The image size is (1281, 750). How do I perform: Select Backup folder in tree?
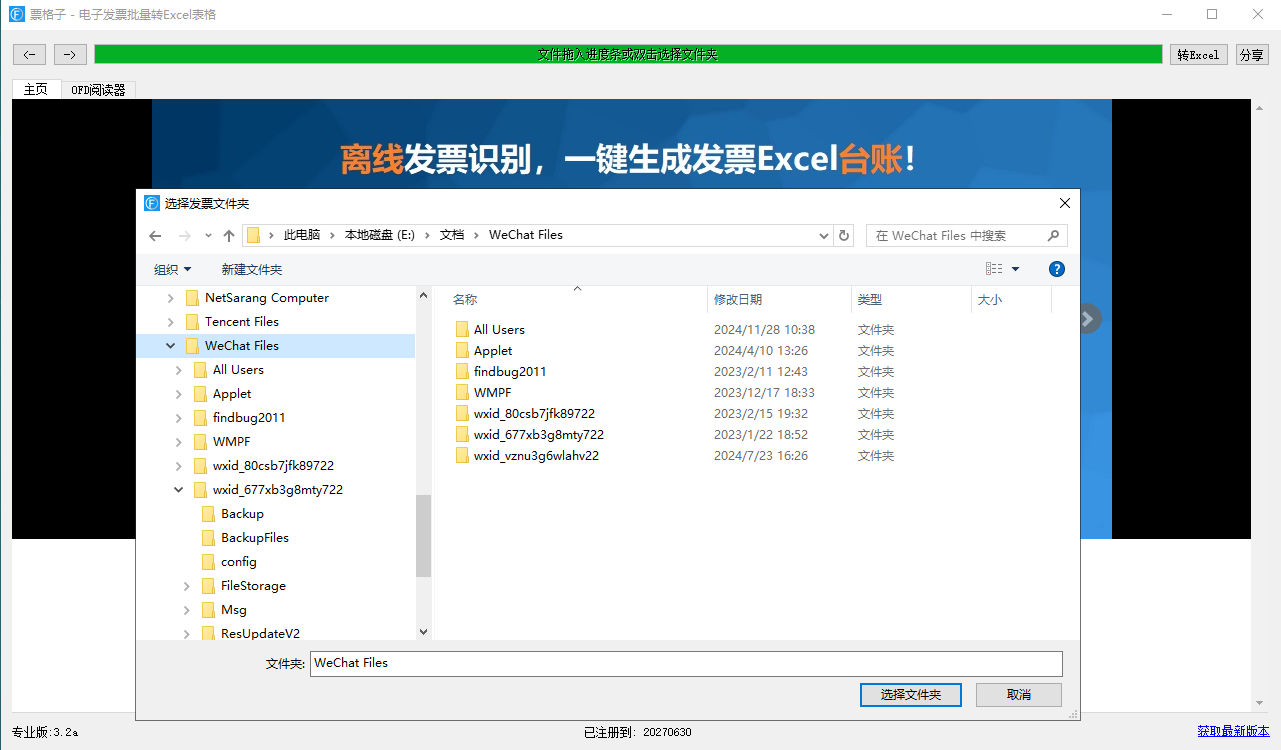[242, 514]
